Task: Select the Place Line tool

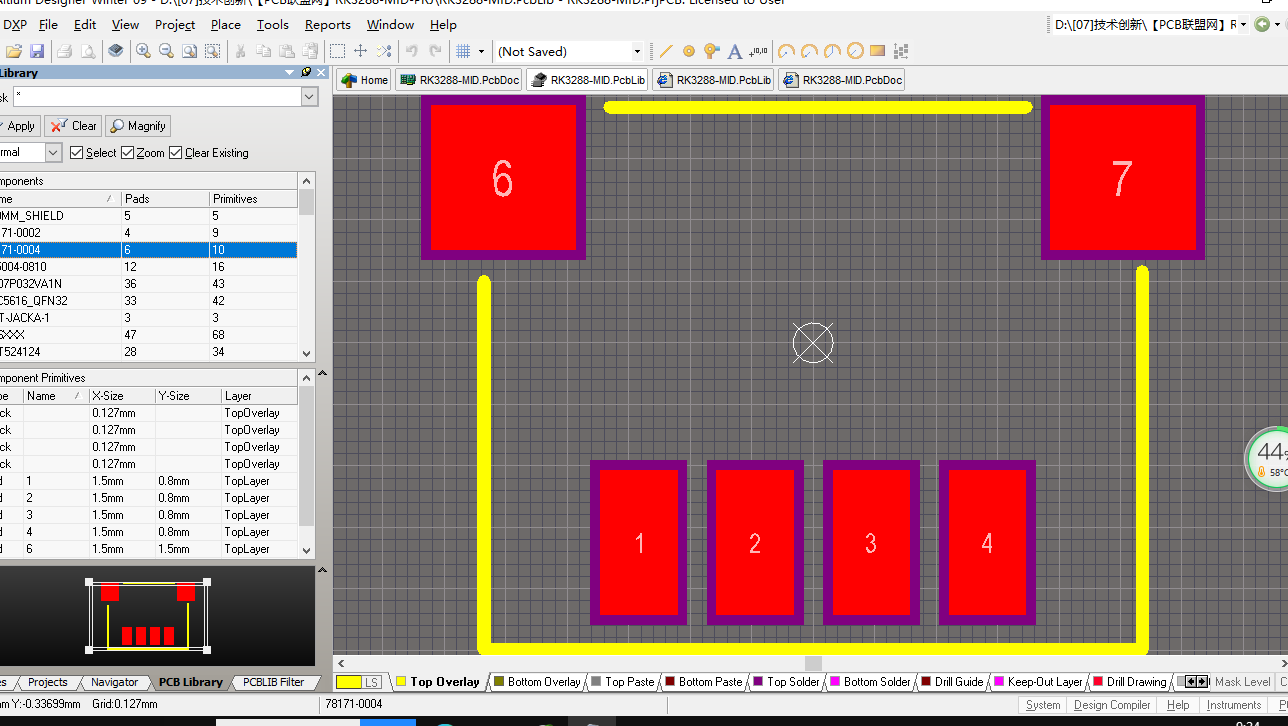Action: tap(666, 51)
